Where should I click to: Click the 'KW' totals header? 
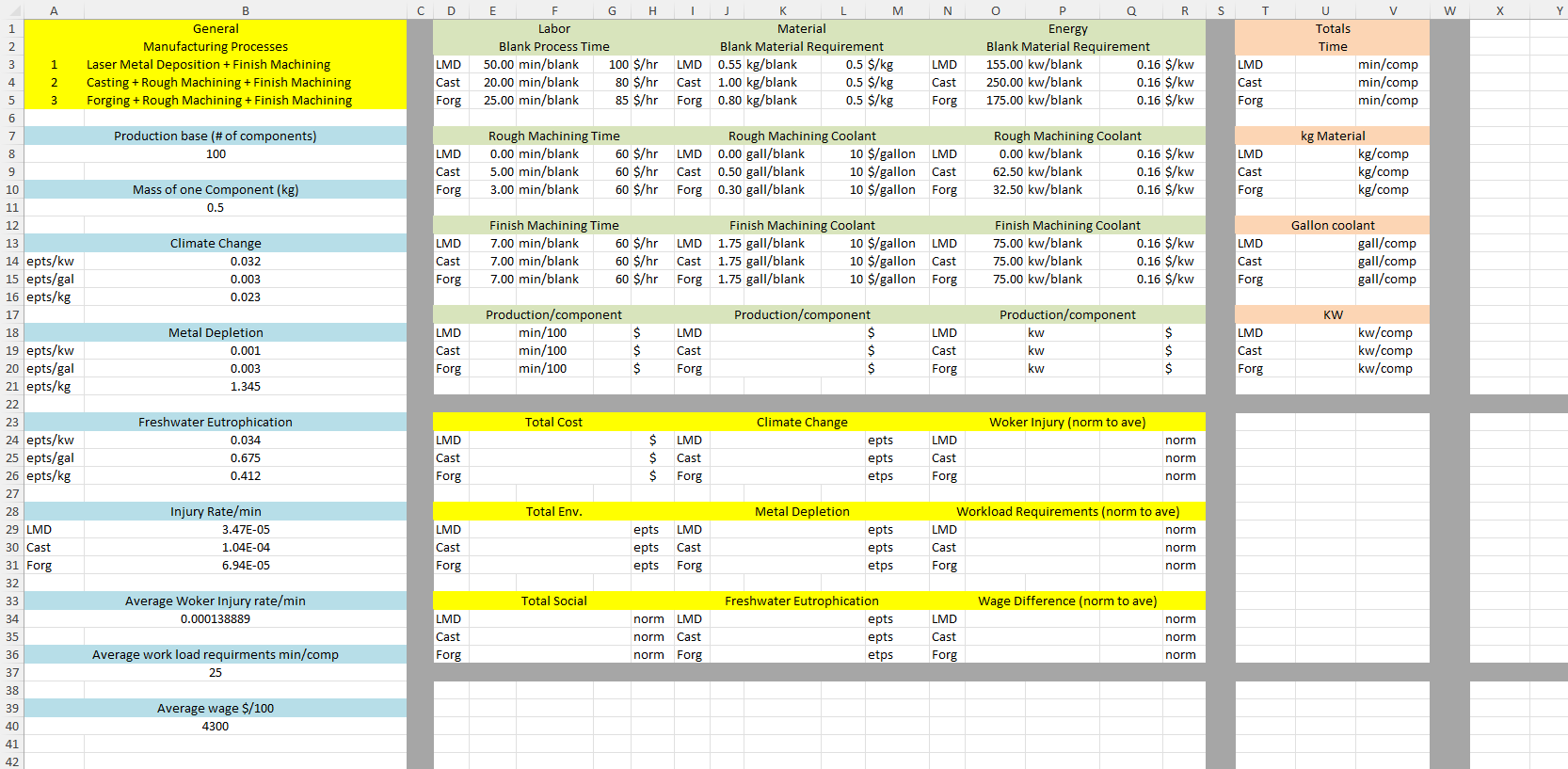point(1333,314)
